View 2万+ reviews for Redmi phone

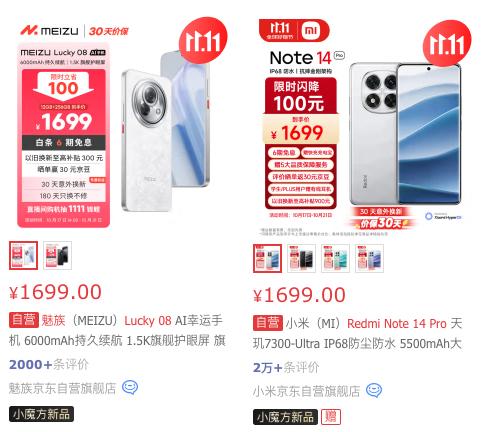[x=286, y=368]
